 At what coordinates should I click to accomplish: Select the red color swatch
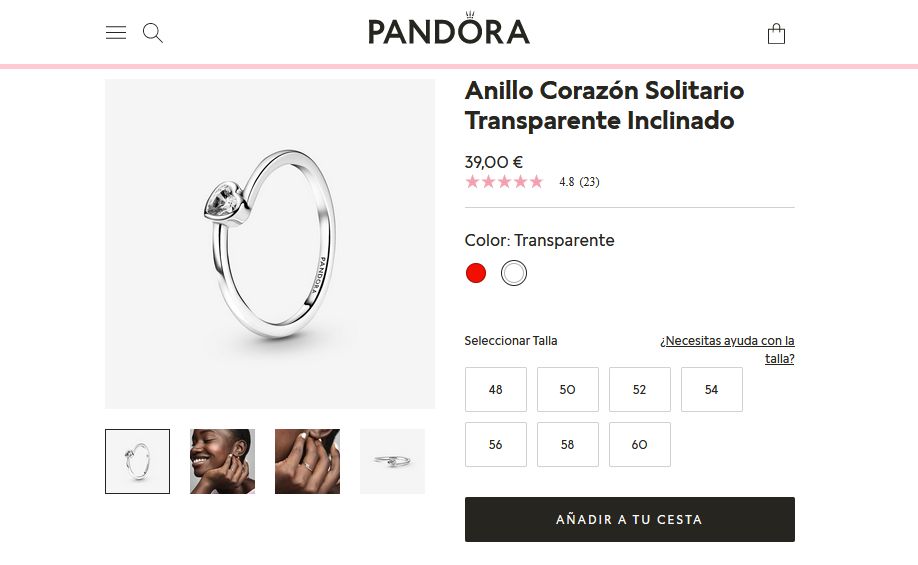pyautogui.click(x=476, y=273)
